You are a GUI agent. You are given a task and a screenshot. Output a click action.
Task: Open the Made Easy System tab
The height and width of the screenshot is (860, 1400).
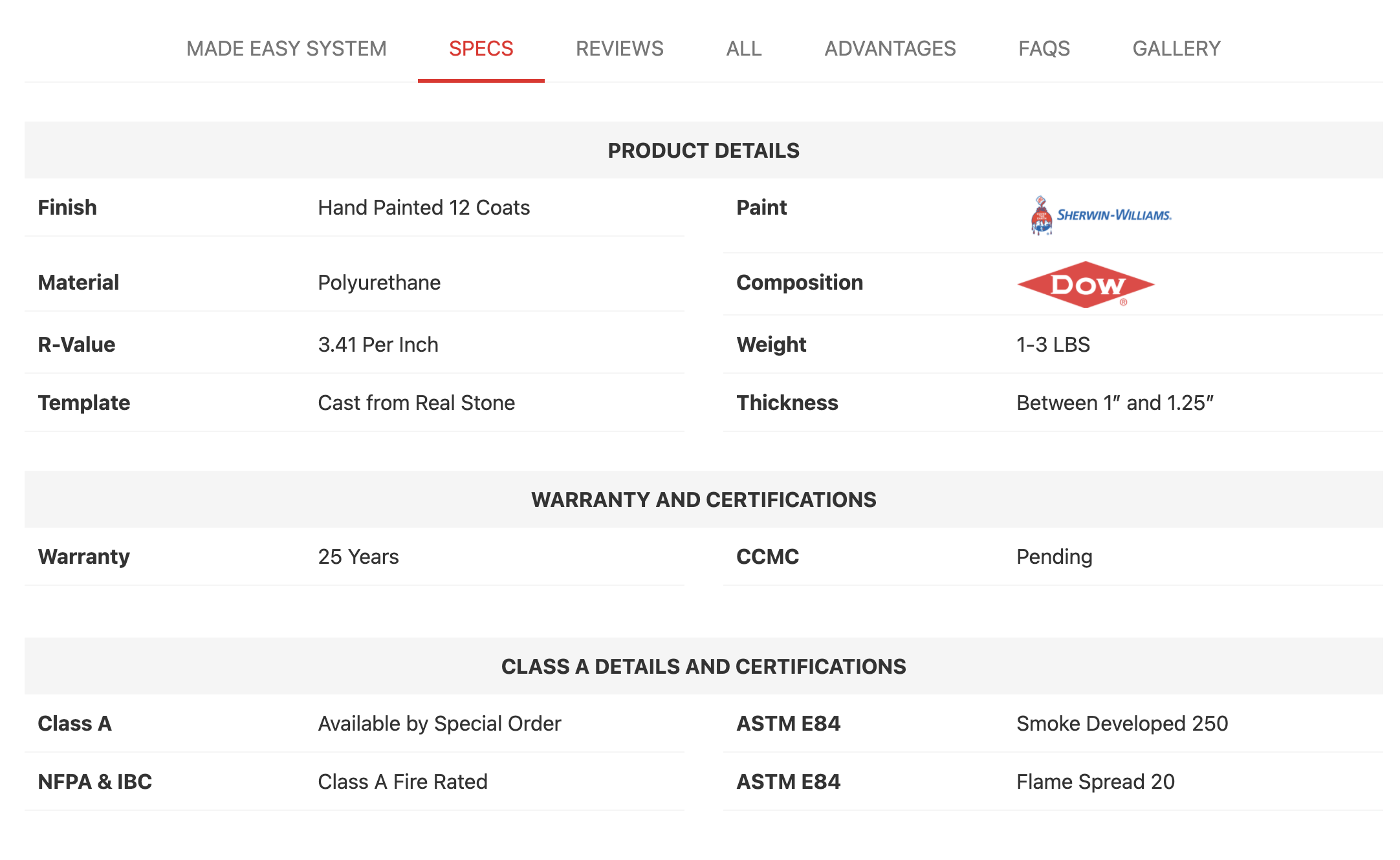point(286,48)
